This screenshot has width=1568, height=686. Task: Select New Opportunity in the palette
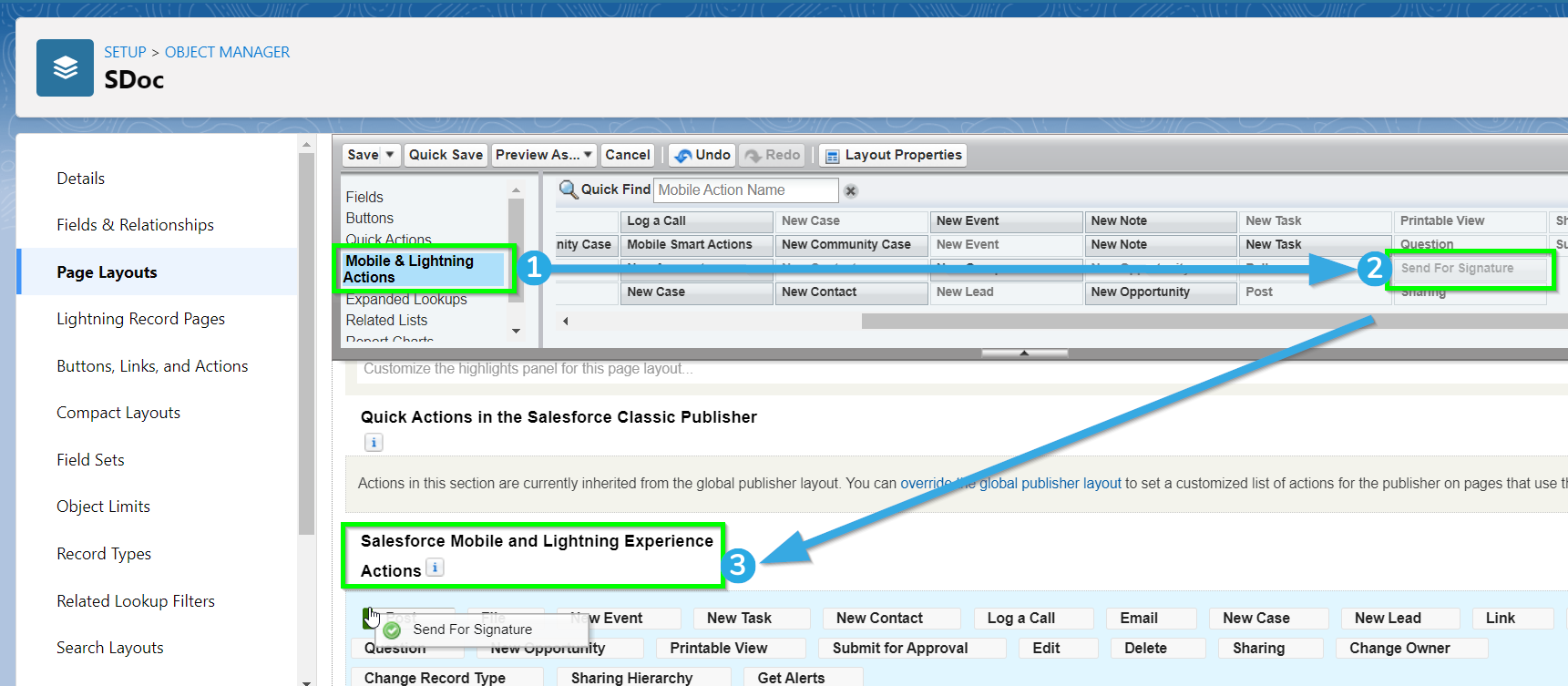[1161, 292]
